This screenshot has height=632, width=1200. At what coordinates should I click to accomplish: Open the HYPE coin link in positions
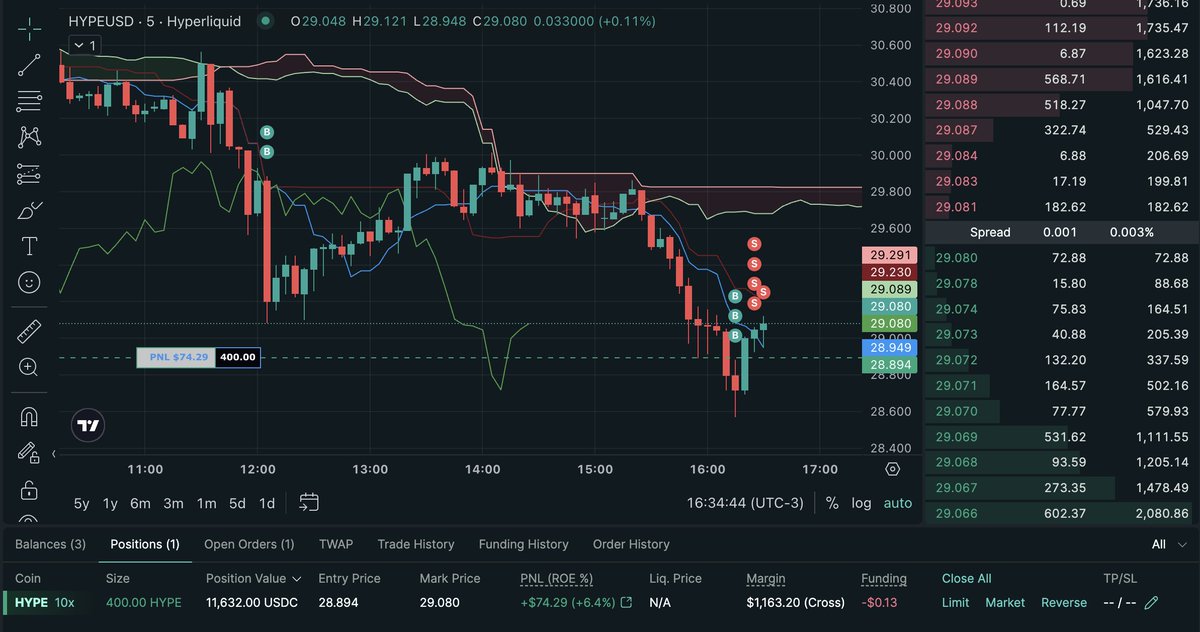click(x=32, y=602)
